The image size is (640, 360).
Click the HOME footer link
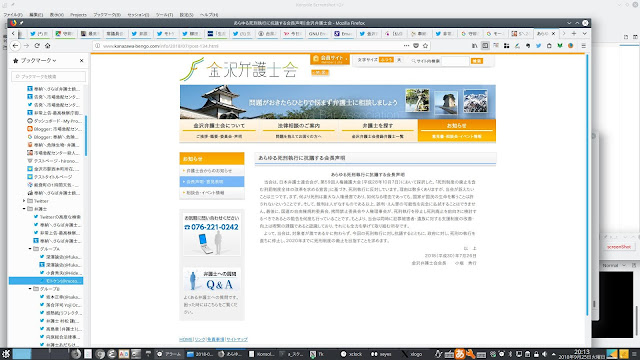pos(186,340)
